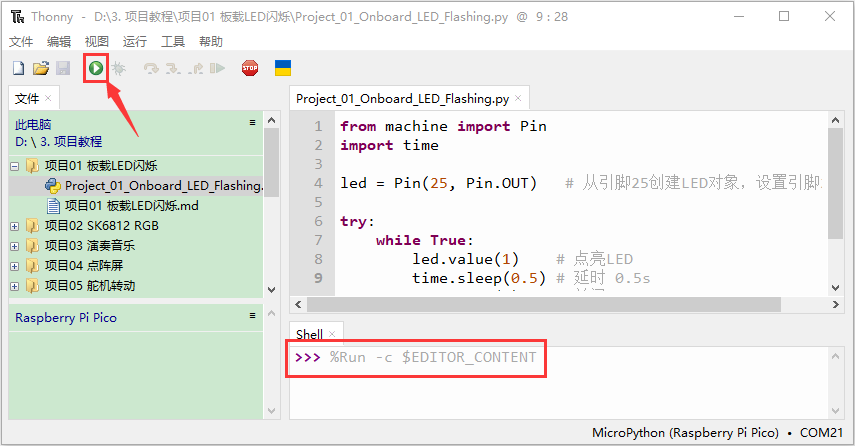Run current script with green play button
855x446 pixels.
coord(96,68)
